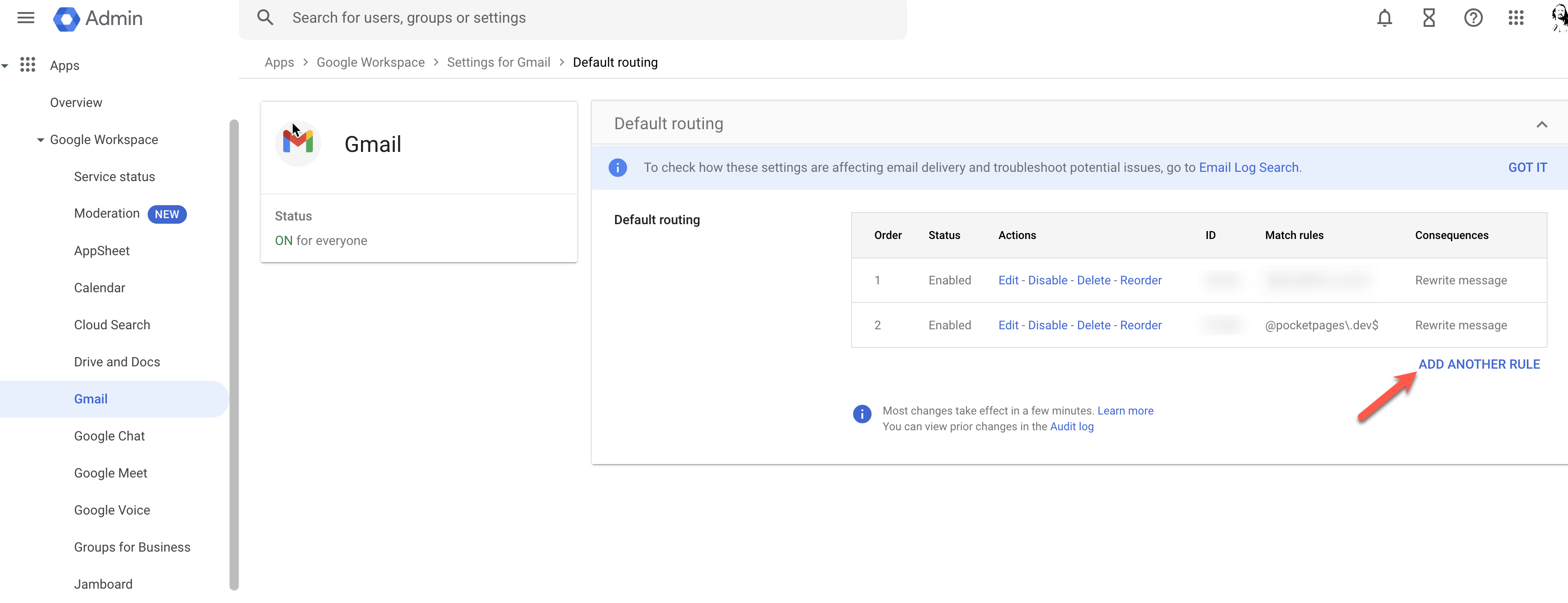The width and height of the screenshot is (1568, 603).
Task: Select Drive and Docs in sidebar
Action: pos(117,362)
